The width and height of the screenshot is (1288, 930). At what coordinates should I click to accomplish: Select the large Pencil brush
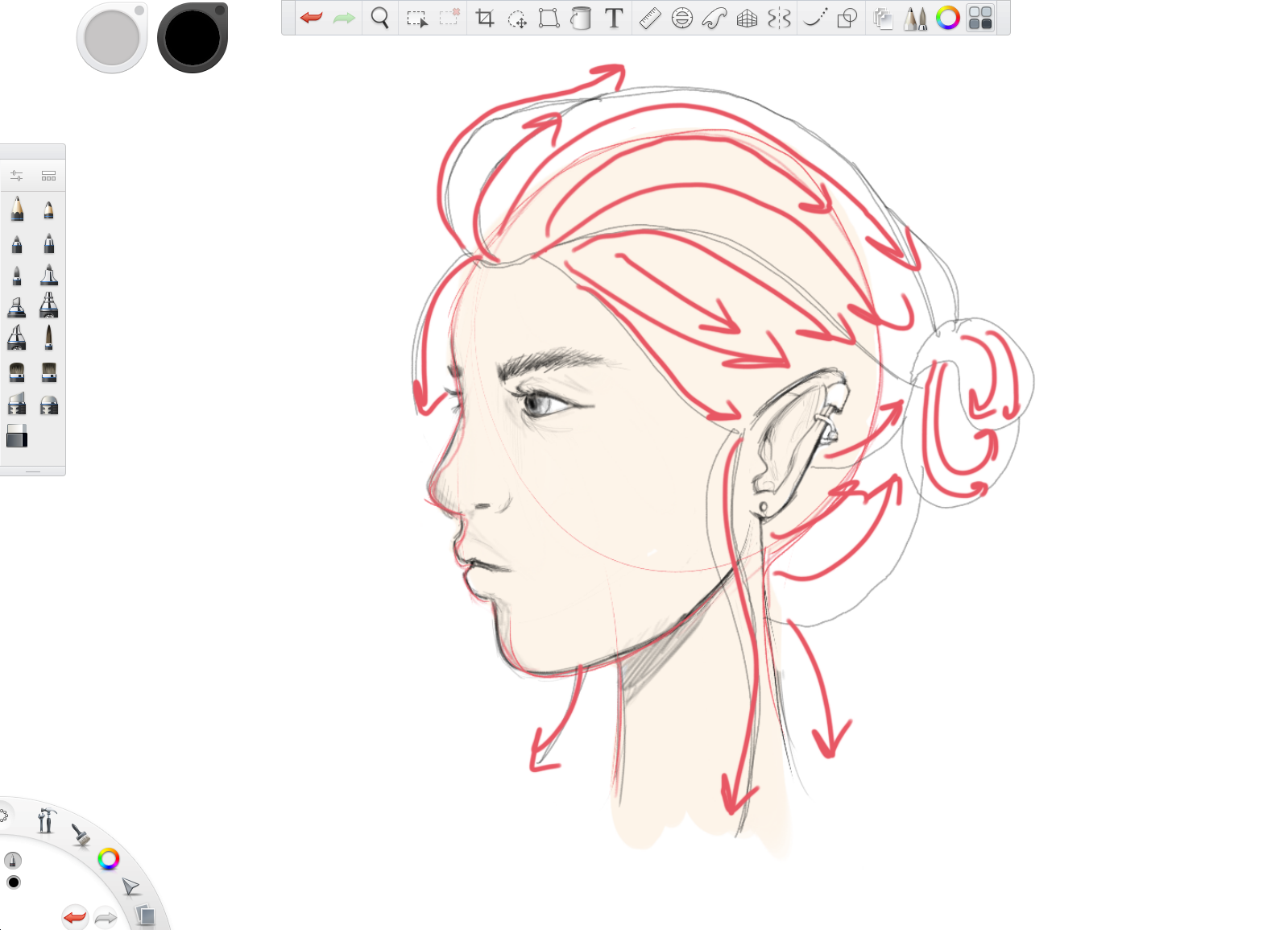coord(17,209)
